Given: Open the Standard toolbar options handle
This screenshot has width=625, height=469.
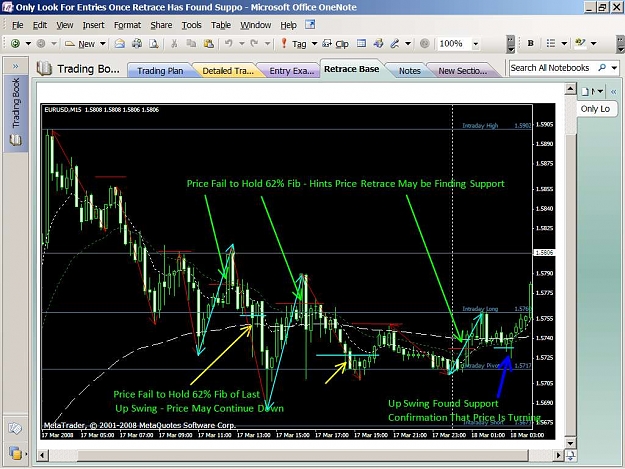Looking at the screenshot, I should pos(511,44).
